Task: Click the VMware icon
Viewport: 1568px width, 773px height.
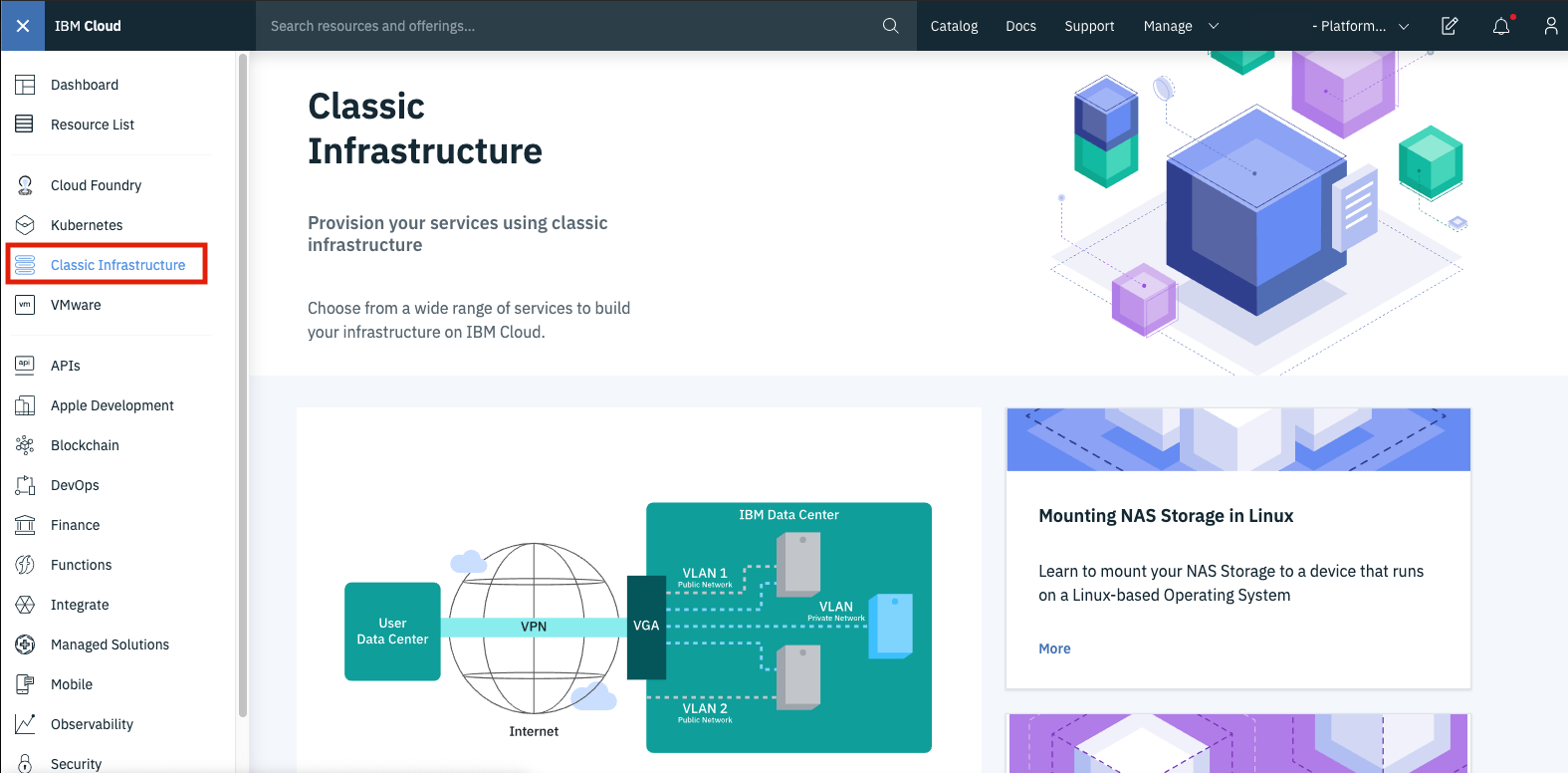Action: [x=25, y=305]
